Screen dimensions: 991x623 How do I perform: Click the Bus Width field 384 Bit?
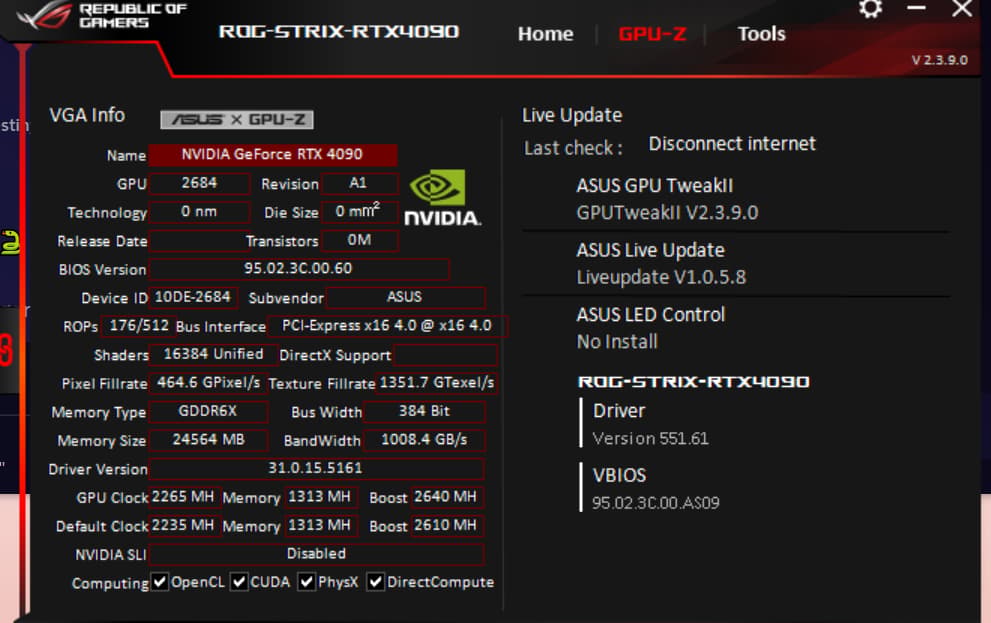point(425,411)
